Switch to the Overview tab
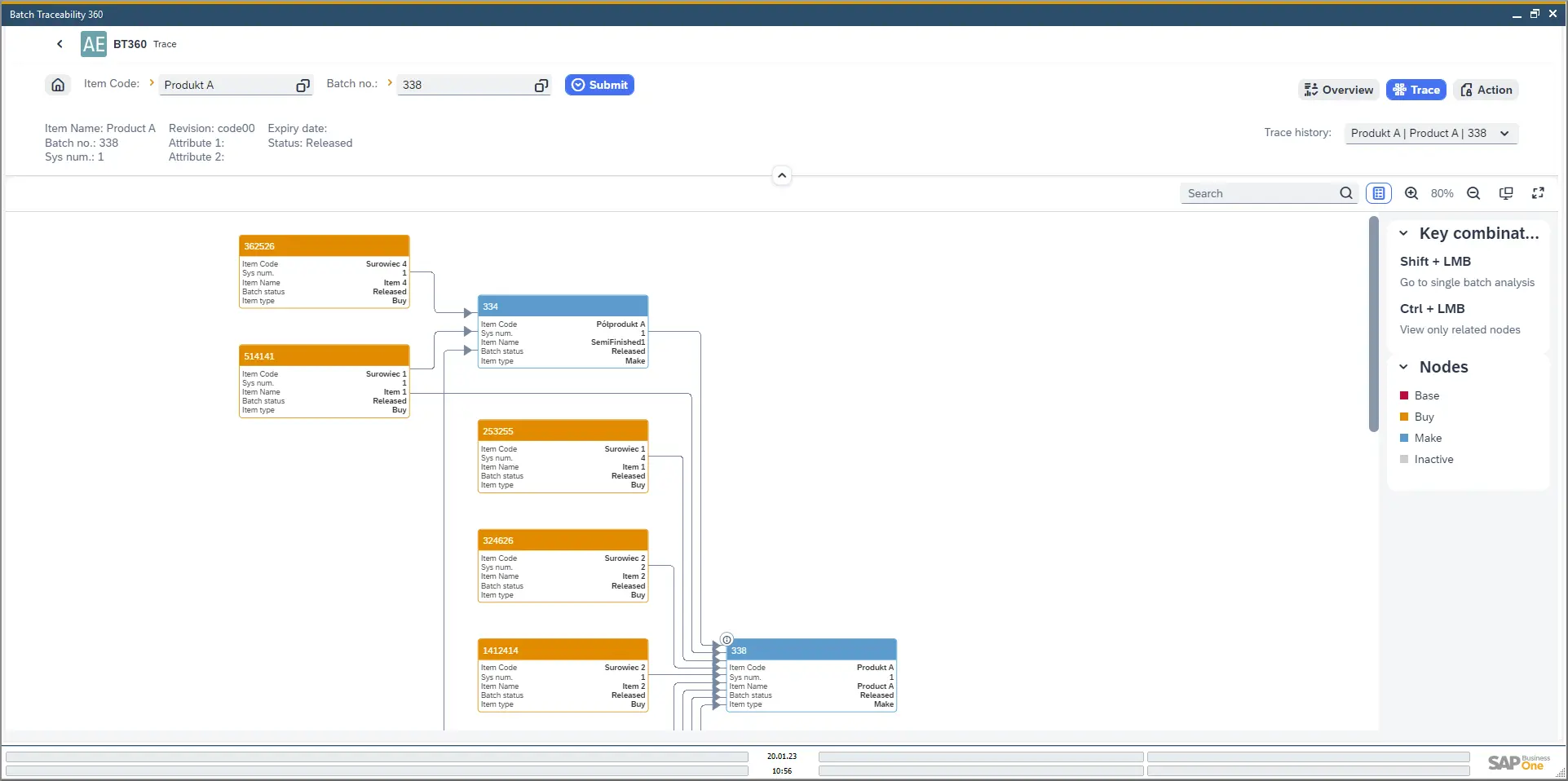 [1338, 90]
